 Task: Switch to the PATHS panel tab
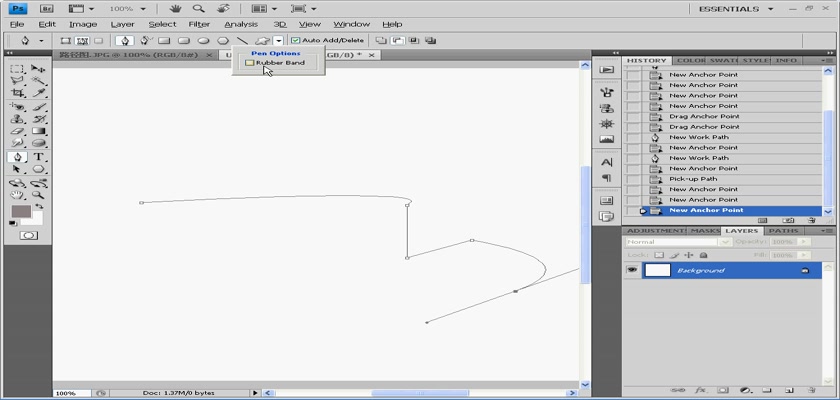click(784, 231)
